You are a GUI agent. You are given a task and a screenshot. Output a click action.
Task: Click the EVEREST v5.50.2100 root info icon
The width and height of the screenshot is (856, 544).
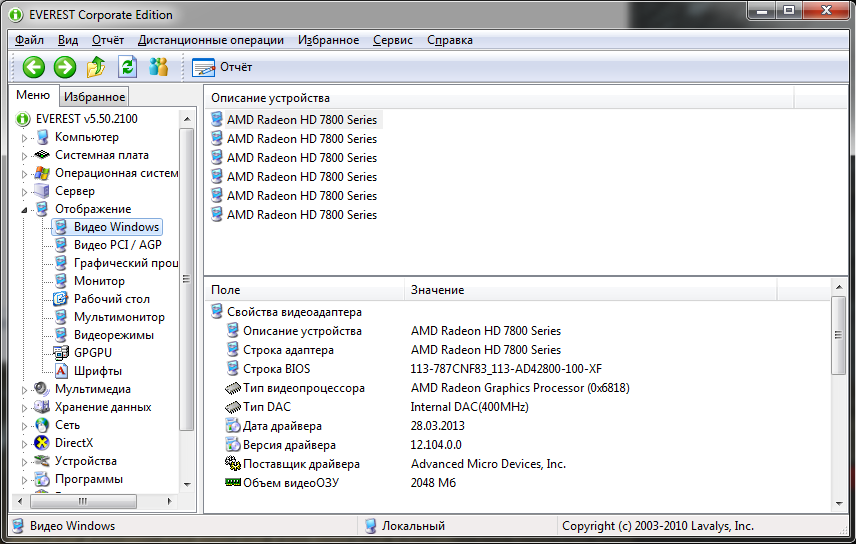23,119
